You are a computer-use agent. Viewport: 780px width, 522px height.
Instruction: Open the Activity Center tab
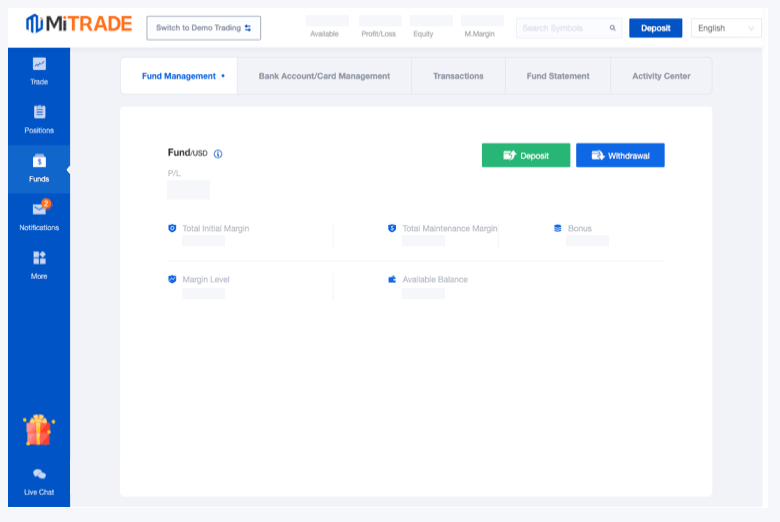tap(661, 76)
